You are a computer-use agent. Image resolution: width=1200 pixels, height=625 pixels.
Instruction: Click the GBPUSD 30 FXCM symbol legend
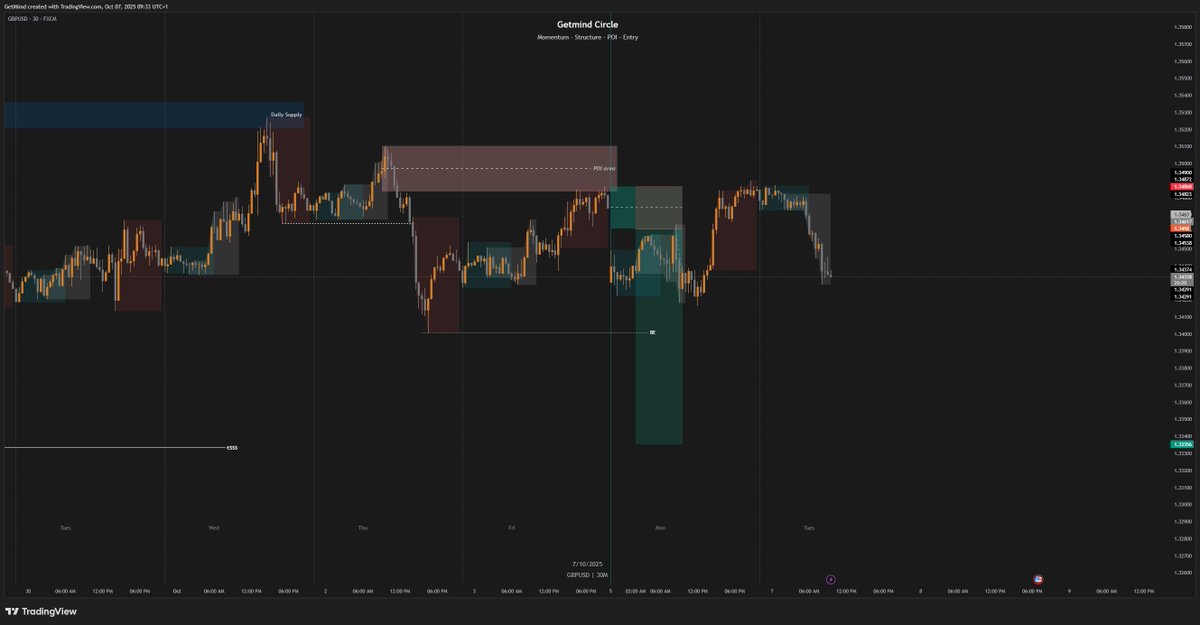[33, 19]
